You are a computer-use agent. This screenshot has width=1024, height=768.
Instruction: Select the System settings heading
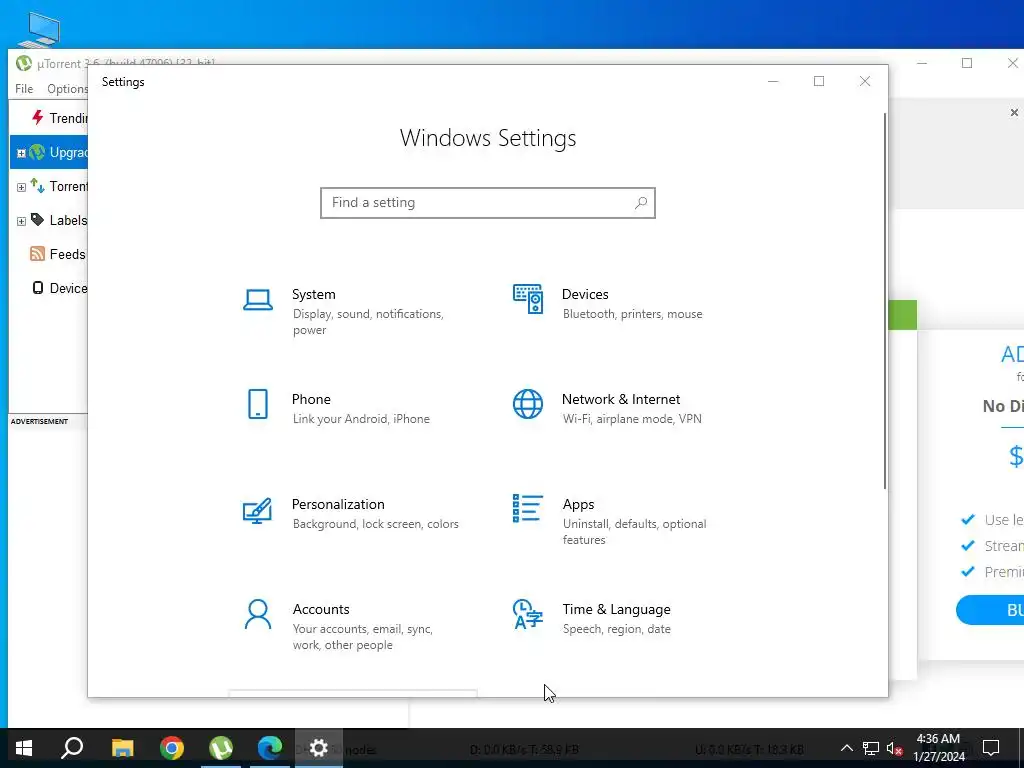coord(313,295)
